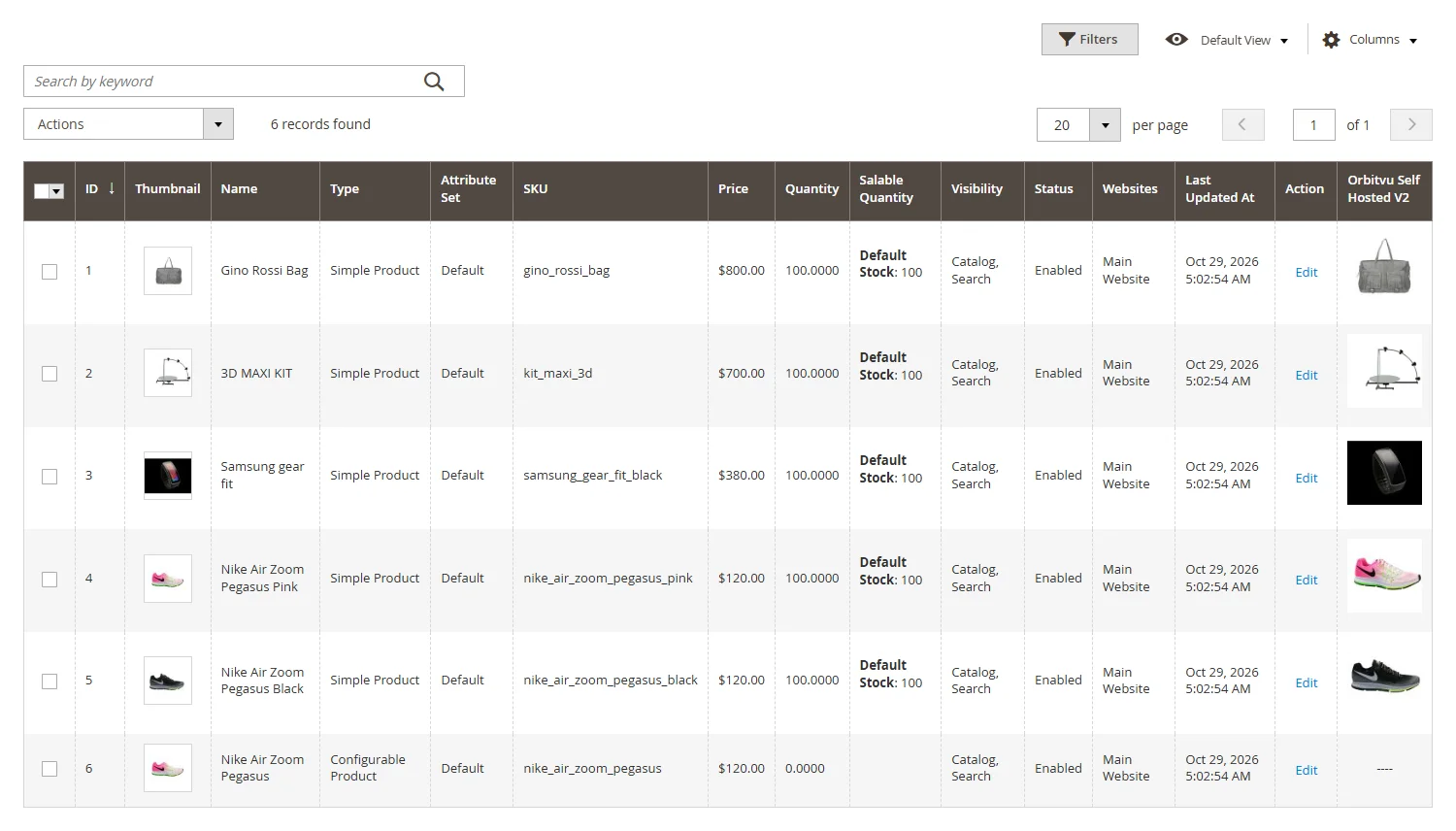Sort by the ID column header

pos(100,189)
